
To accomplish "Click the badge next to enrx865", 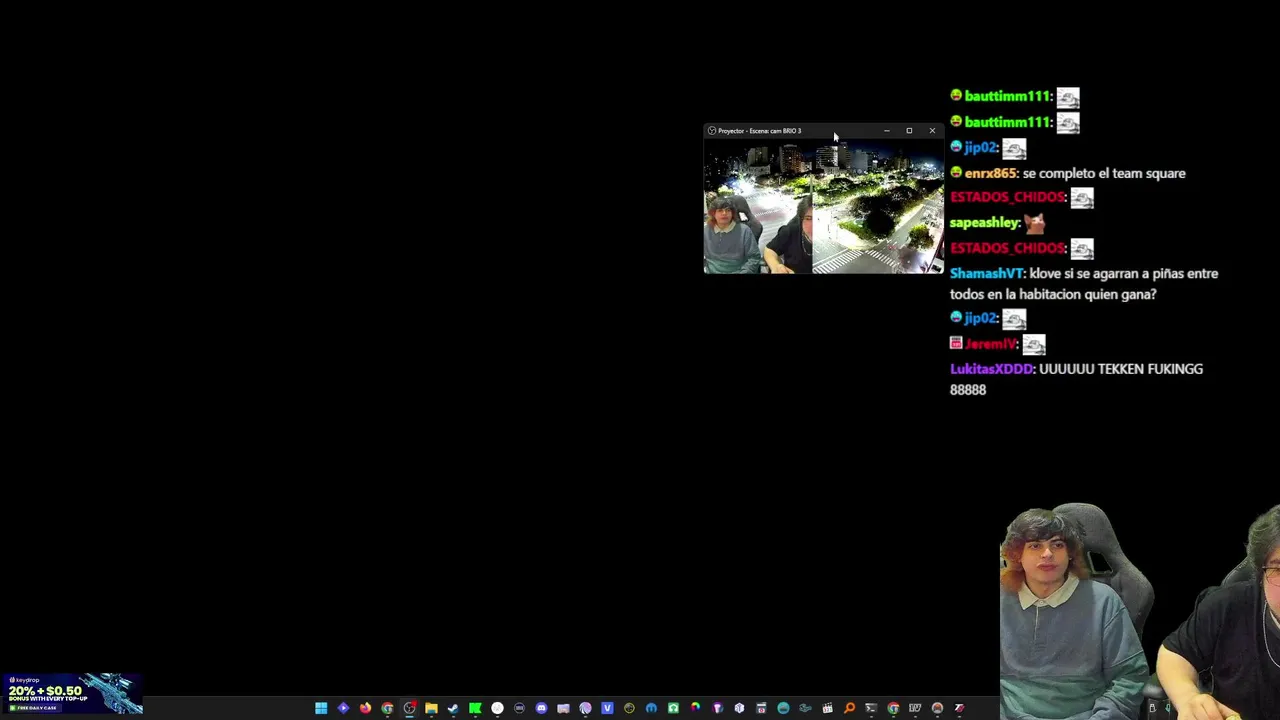I will 956,173.
